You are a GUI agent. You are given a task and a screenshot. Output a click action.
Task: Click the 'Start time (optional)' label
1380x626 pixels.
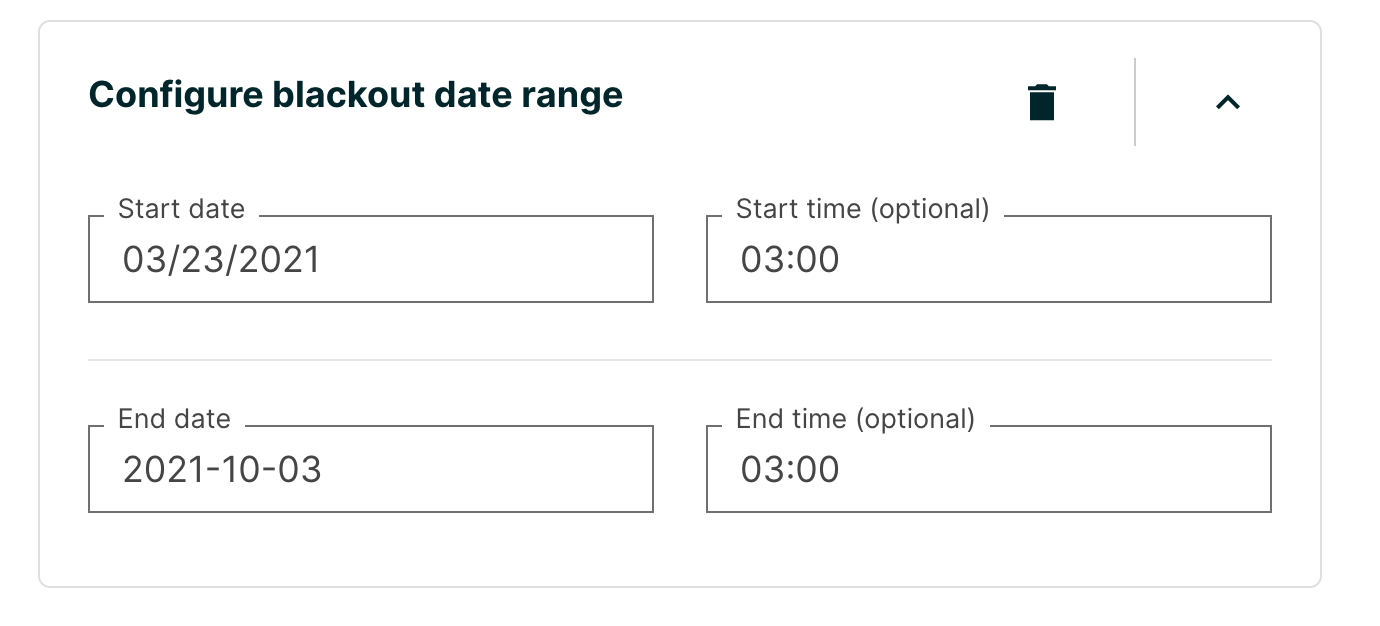(862, 209)
